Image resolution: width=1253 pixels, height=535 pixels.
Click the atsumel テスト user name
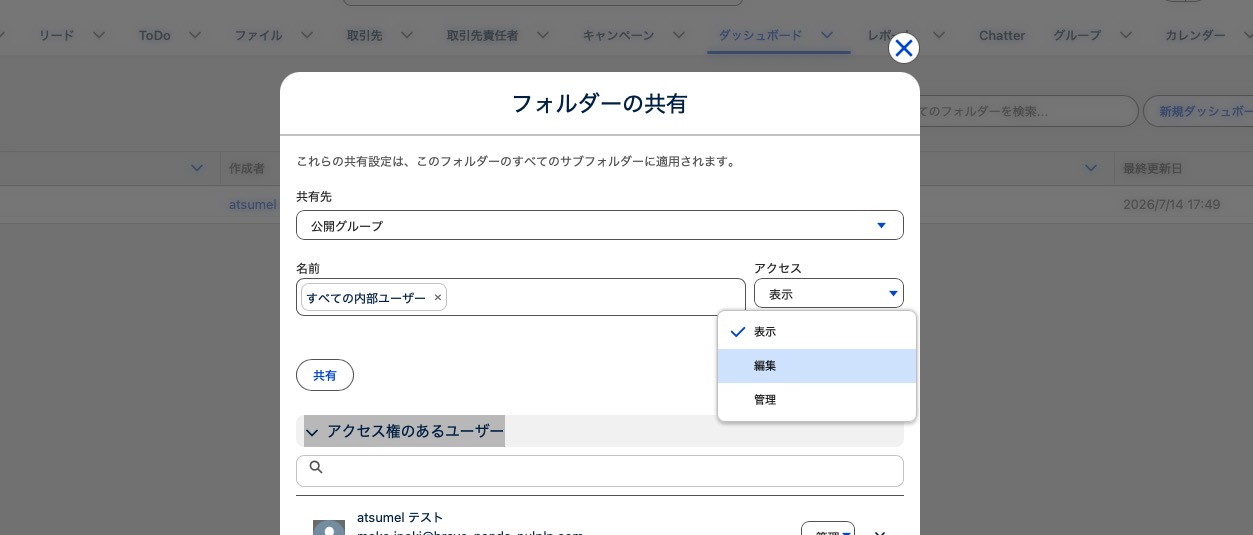(x=400, y=517)
